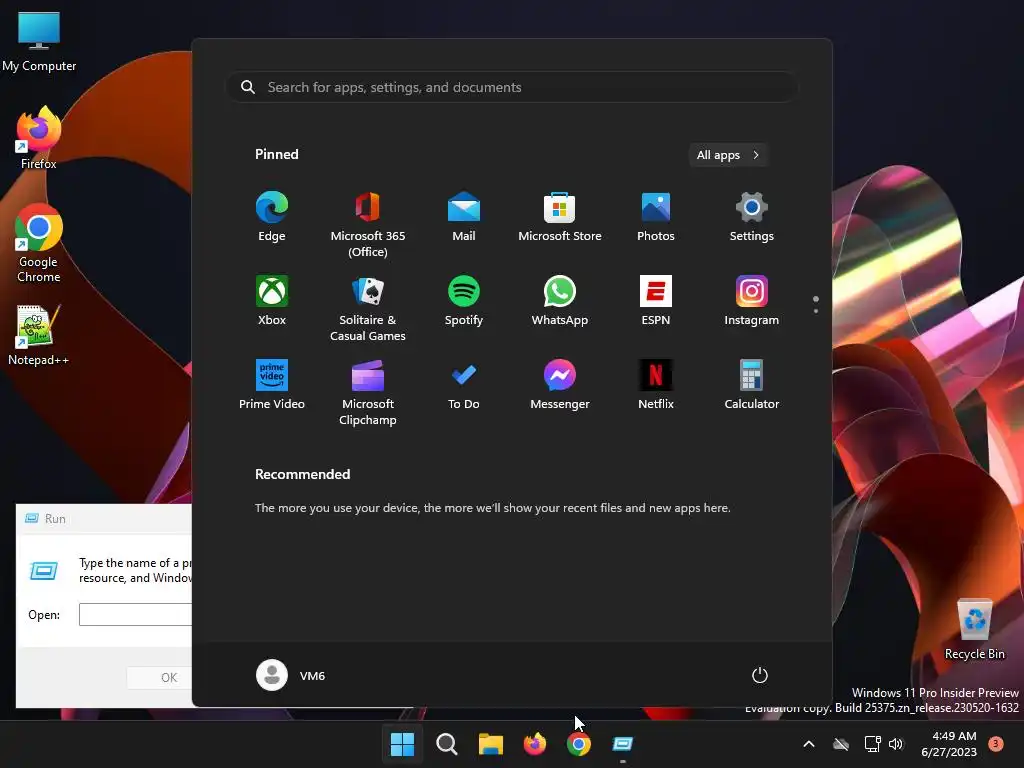Click the Open field in Run dialog
The height and width of the screenshot is (768, 1024).
tap(135, 615)
